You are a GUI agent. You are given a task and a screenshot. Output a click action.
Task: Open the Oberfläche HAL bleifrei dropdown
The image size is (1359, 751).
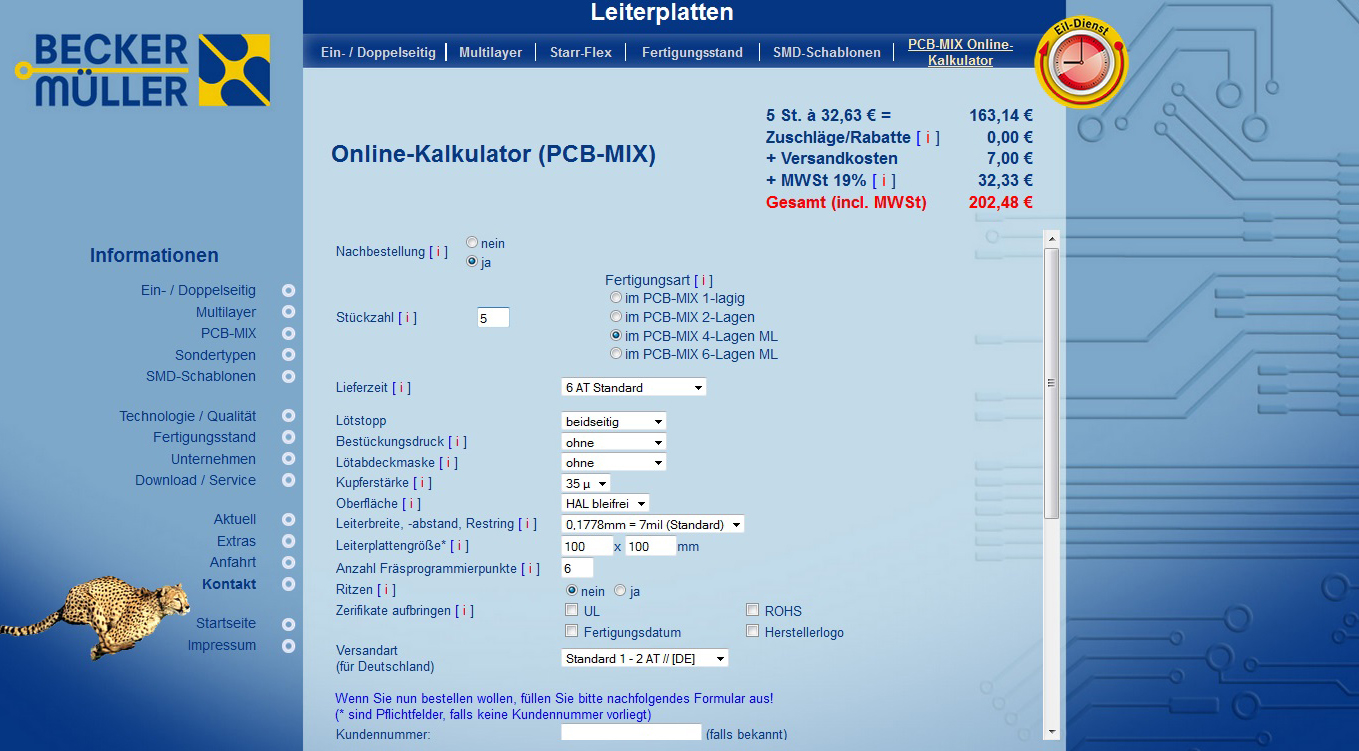(605, 504)
